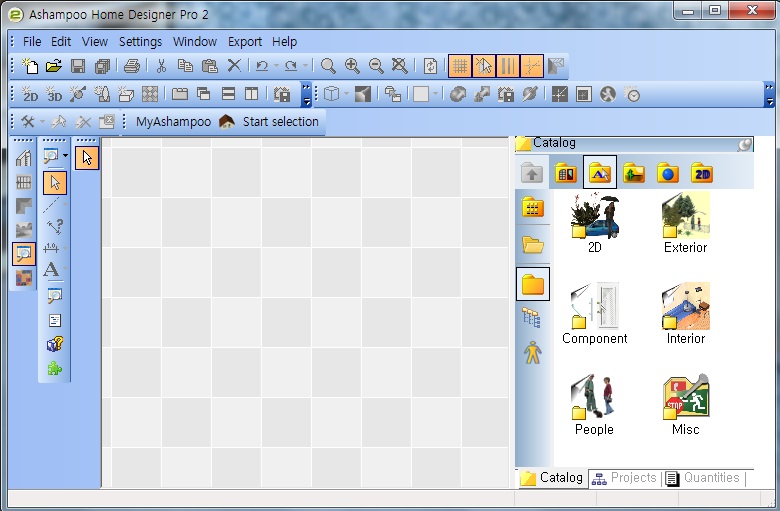Click the Cascade windows icon

[x=203, y=94]
